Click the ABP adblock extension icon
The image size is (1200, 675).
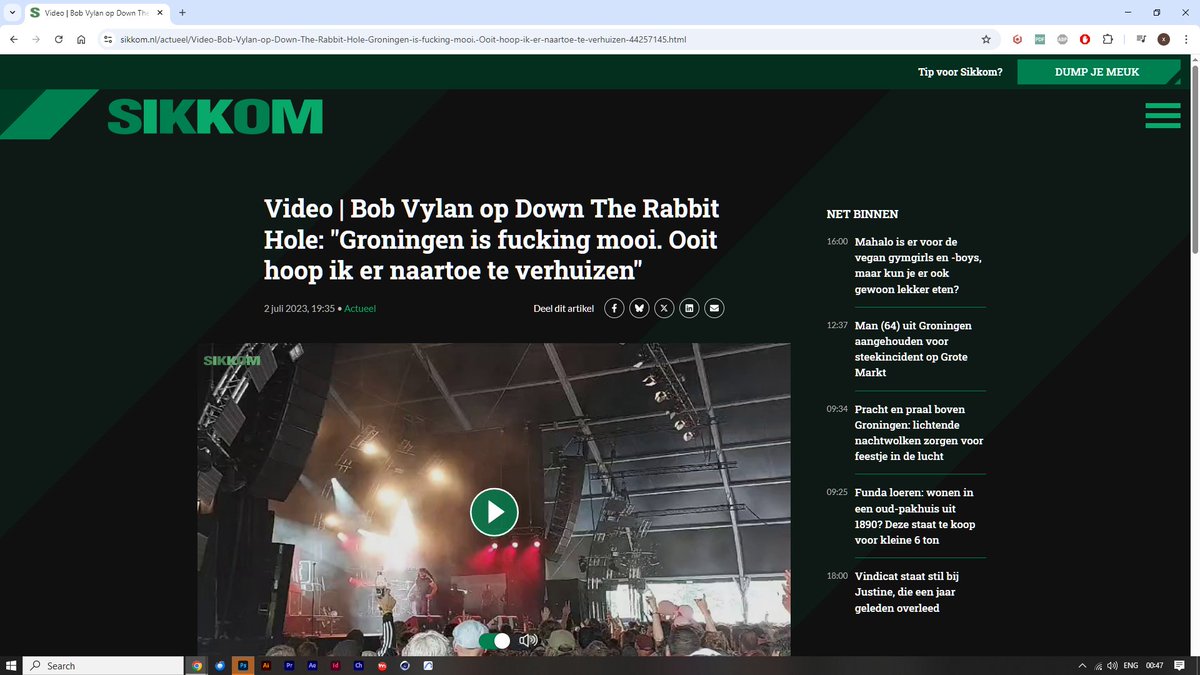click(1063, 40)
